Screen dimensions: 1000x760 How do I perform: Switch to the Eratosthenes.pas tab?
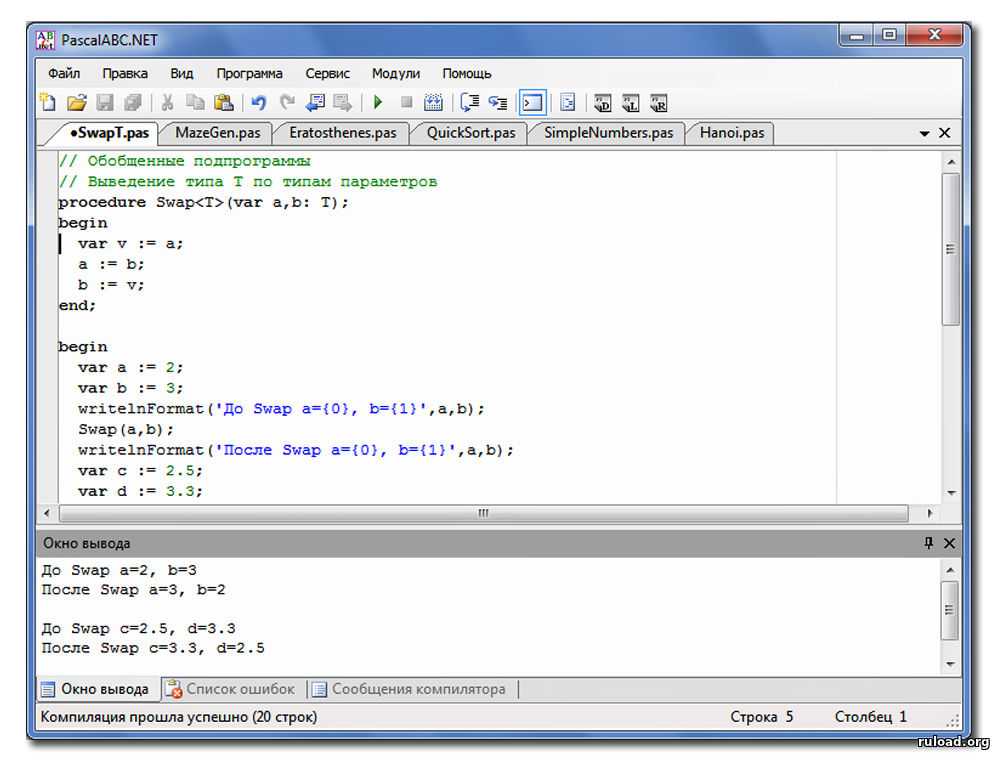click(342, 133)
